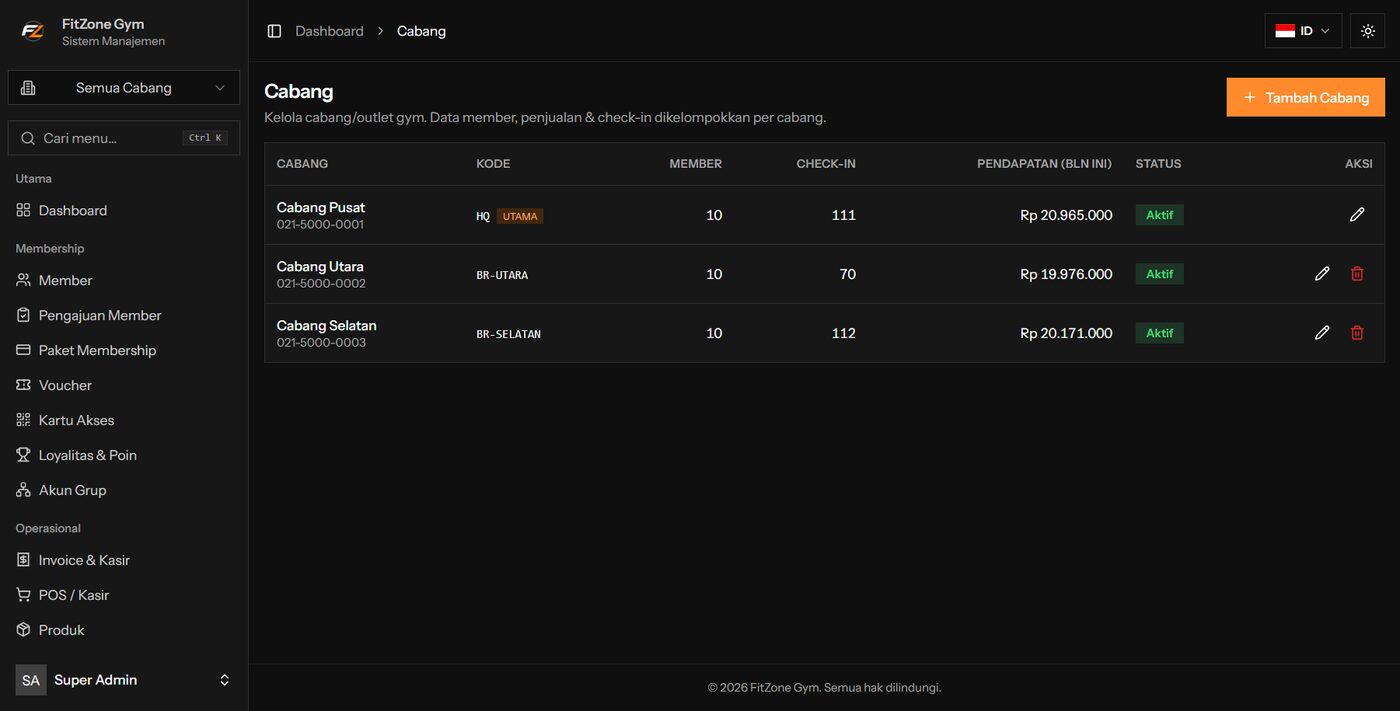The height and width of the screenshot is (711, 1400).
Task: Edit the Cabang Pusat row pencil icon
Action: (x=1357, y=215)
